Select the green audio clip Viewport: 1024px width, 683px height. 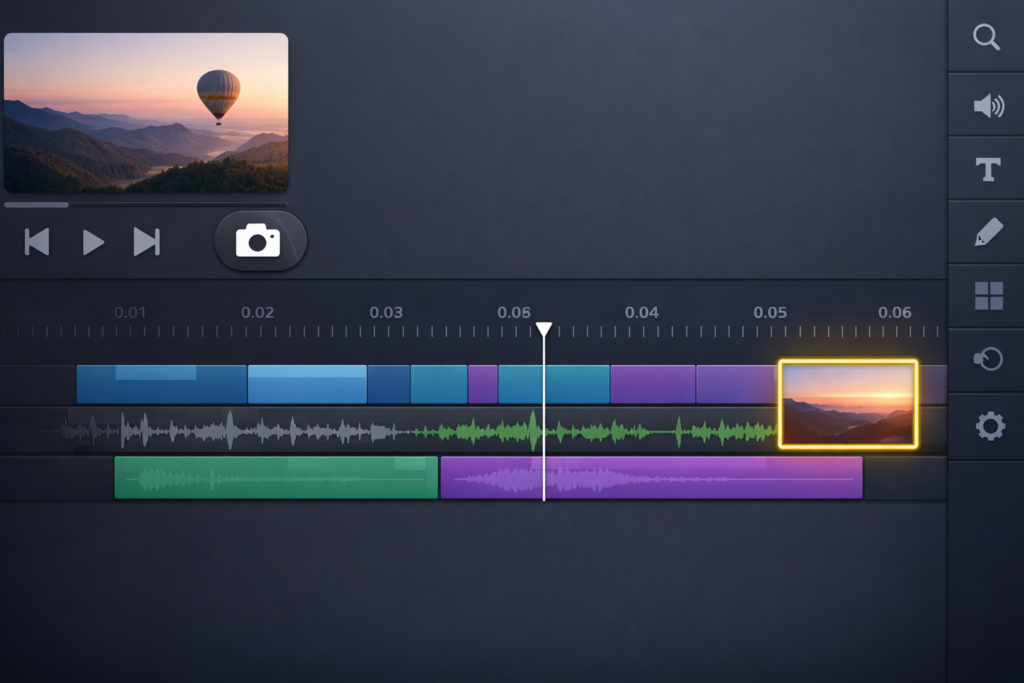pyautogui.click(x=276, y=478)
